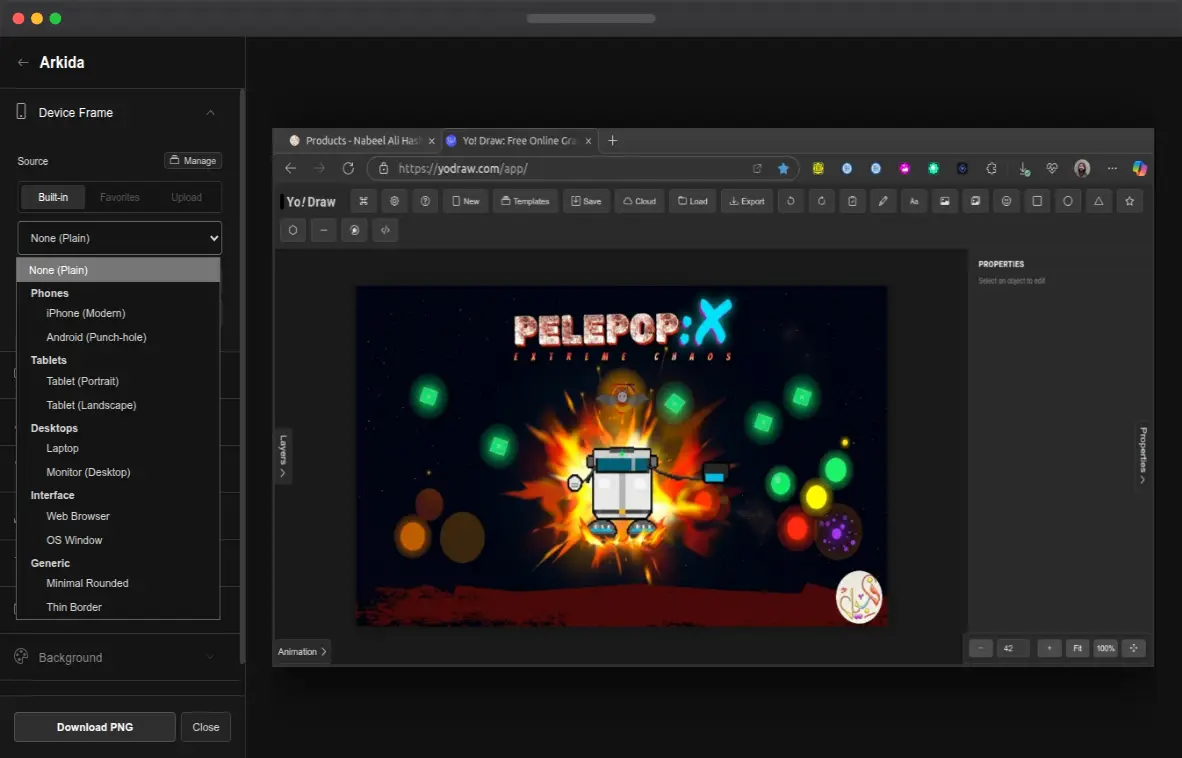Select the pencil draw tool
Image resolution: width=1182 pixels, height=758 pixels.
pos(883,201)
